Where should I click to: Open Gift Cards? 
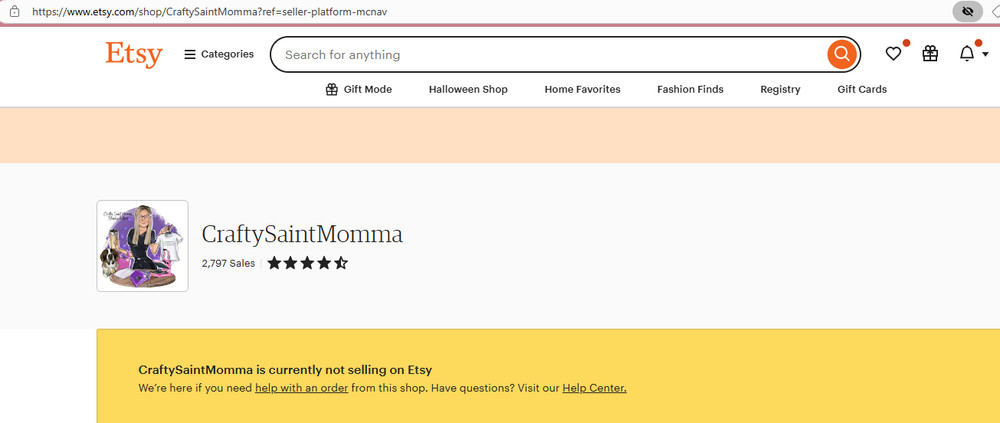(862, 89)
